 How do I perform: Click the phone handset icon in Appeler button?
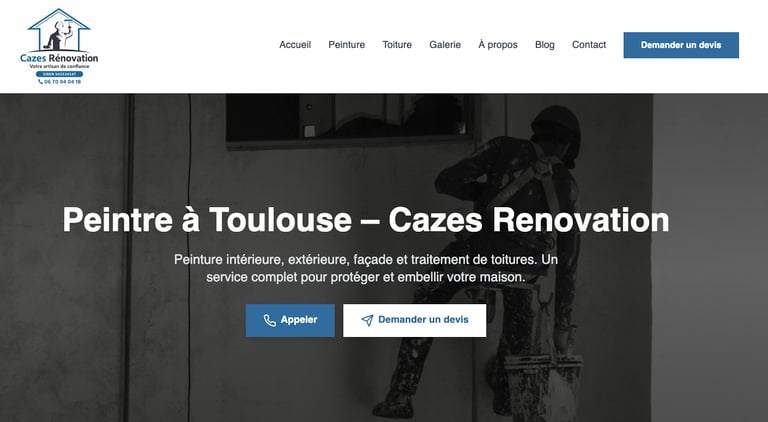coord(269,320)
